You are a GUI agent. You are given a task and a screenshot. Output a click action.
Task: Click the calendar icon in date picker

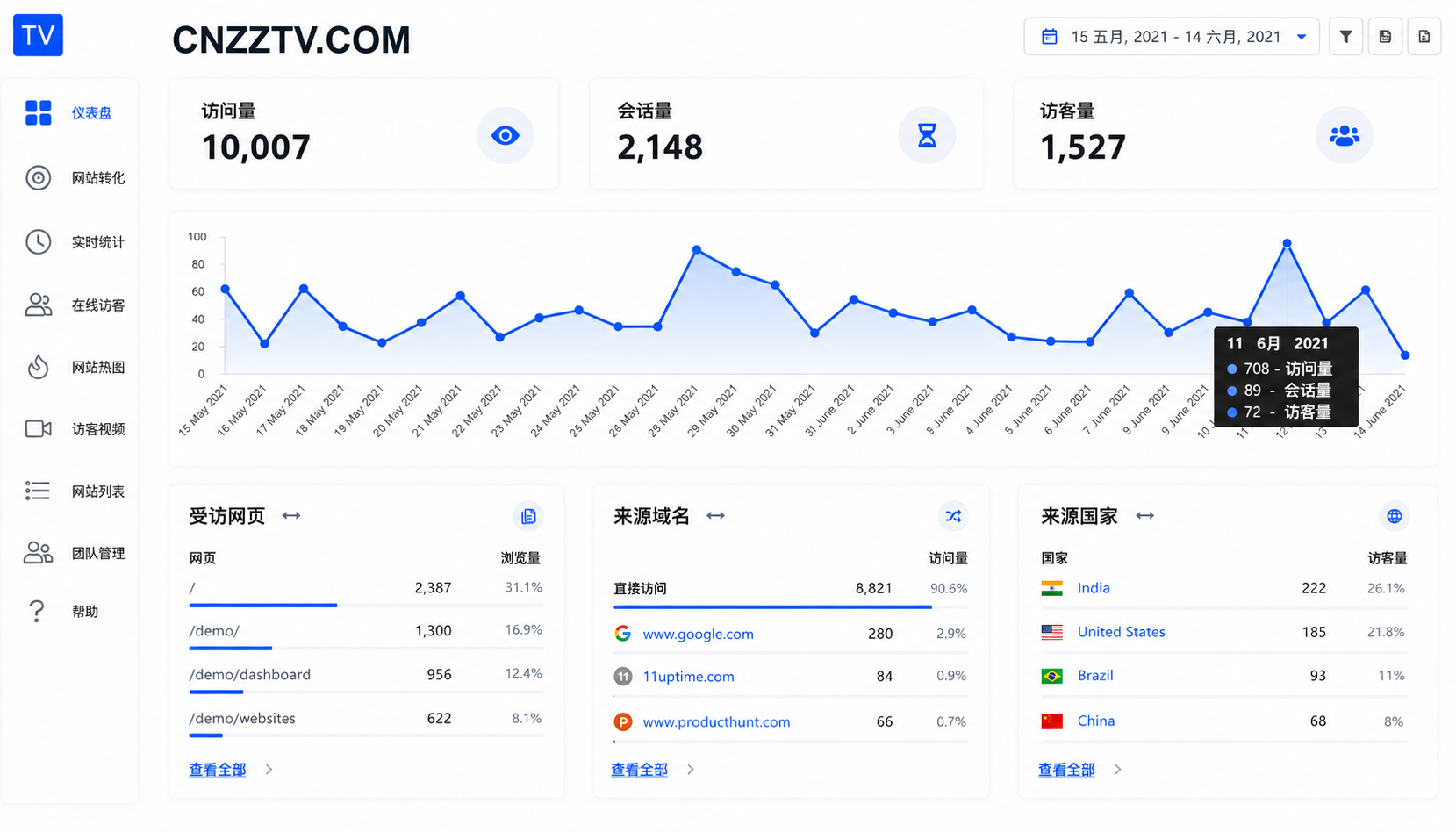click(1049, 37)
